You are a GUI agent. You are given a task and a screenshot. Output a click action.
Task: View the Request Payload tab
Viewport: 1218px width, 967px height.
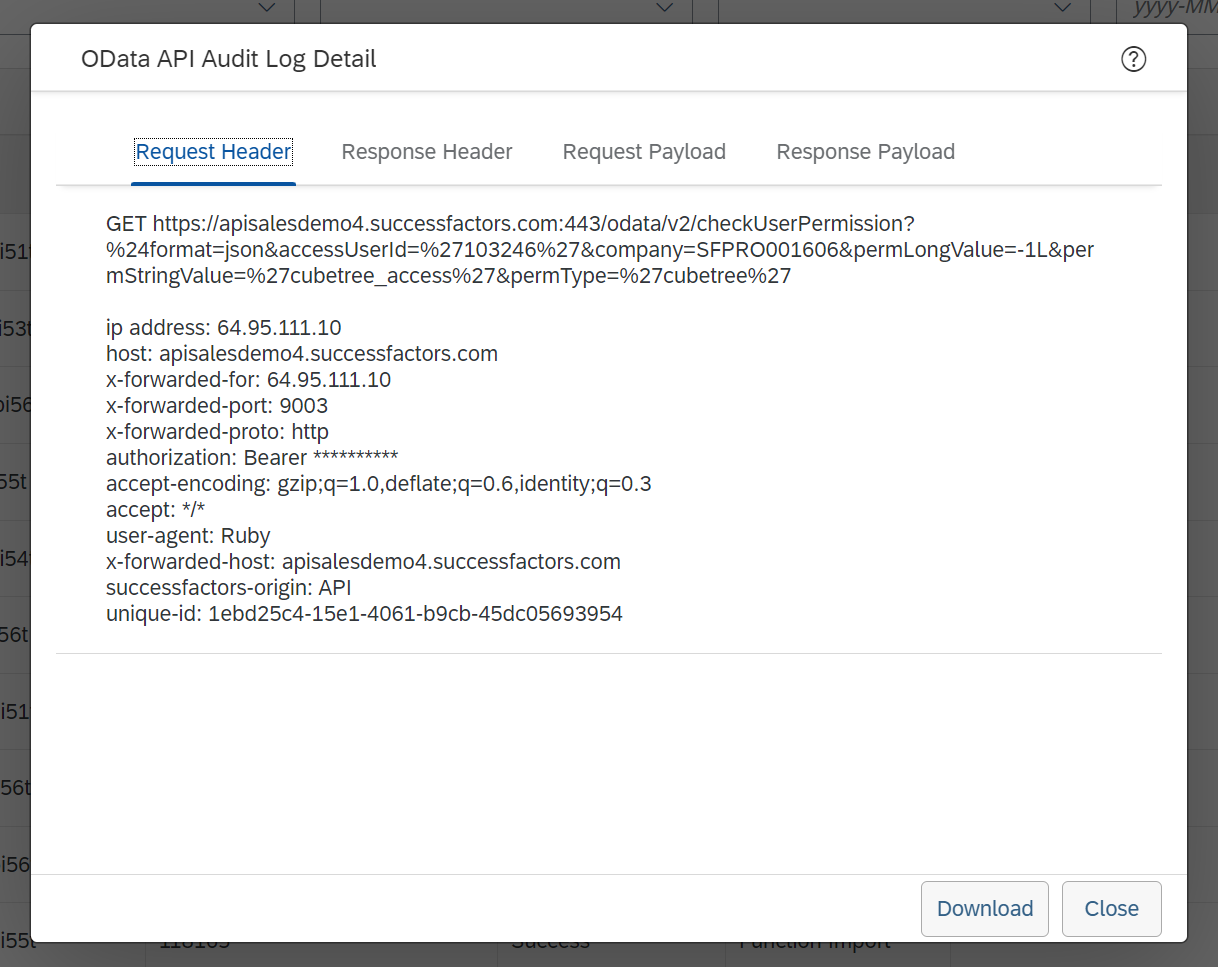(644, 152)
